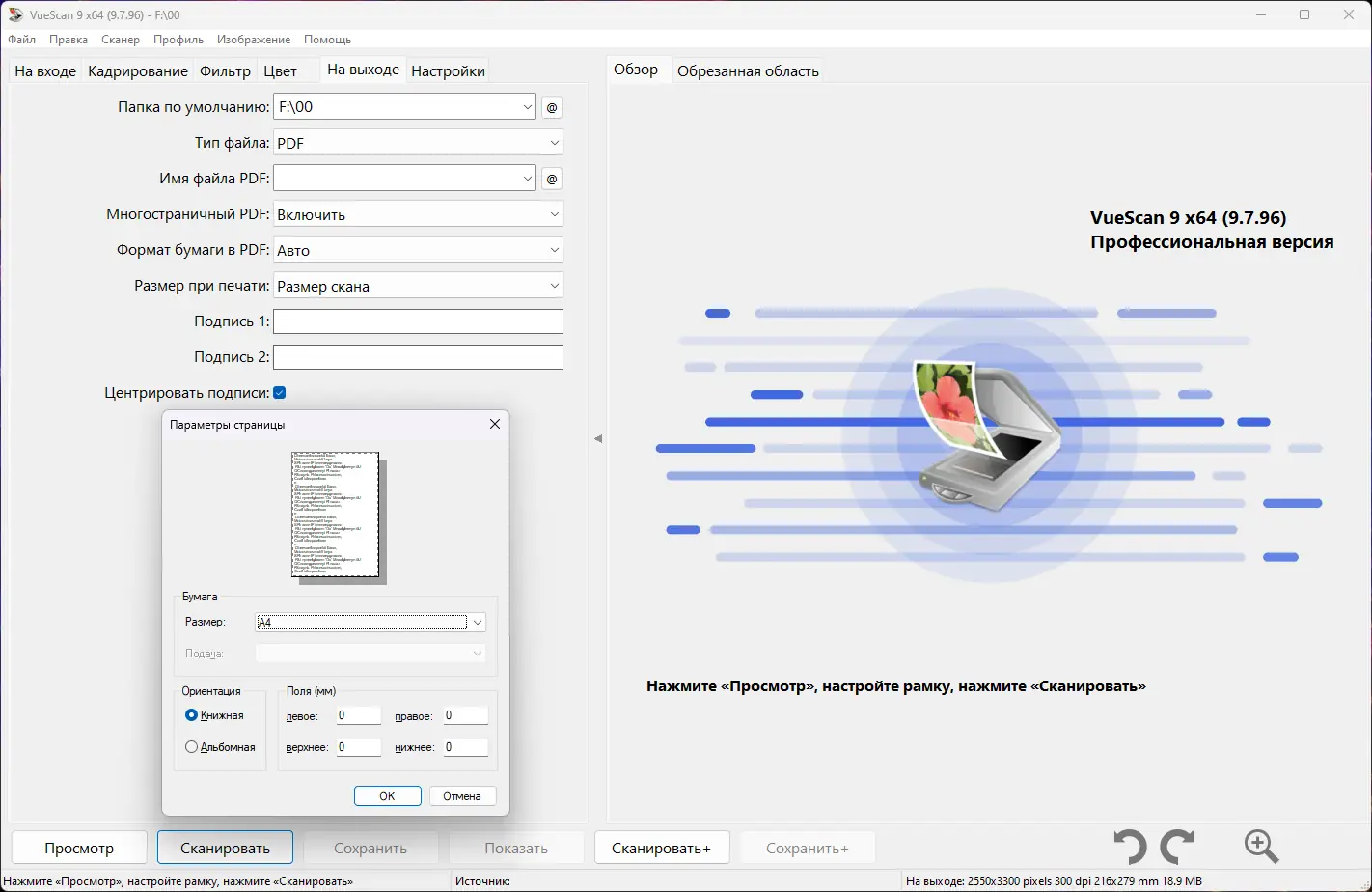1372x892 pixels.
Task: Confirm page setup with OK
Action: tap(387, 796)
